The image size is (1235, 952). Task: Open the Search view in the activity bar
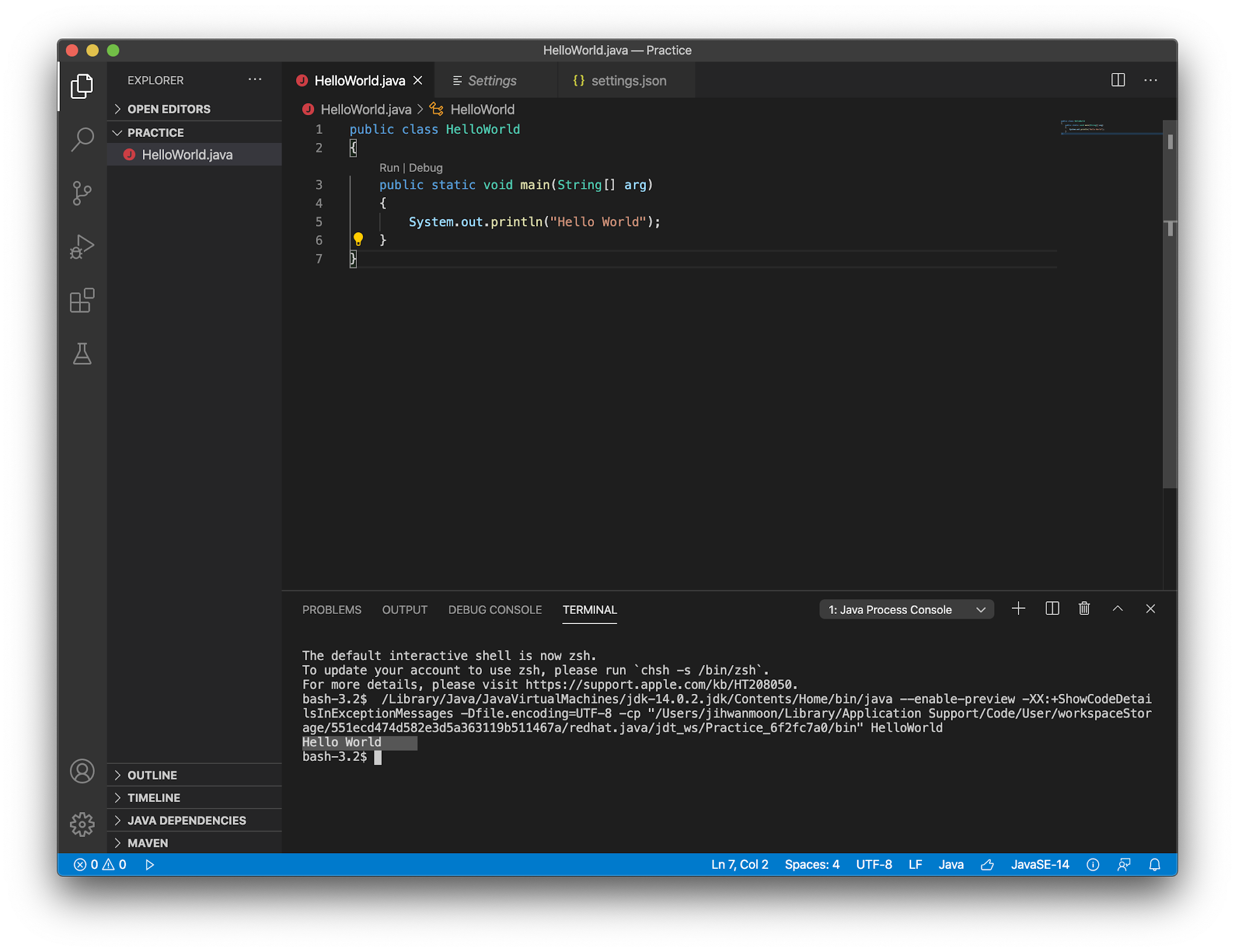83,138
